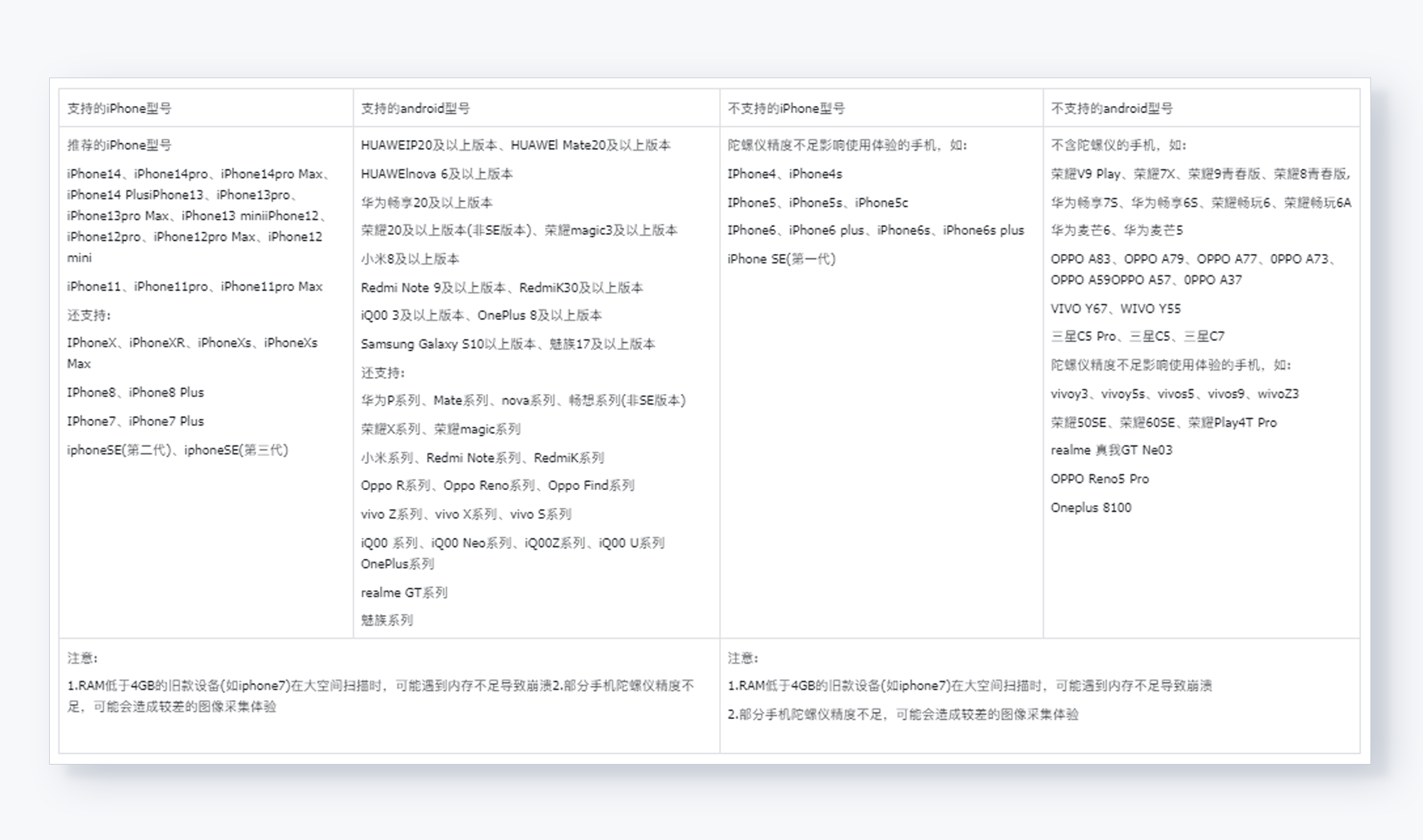Click the line '荣耀X系列、荣耀magic系列'
This screenshot has width=1423, height=840.
tap(440, 429)
